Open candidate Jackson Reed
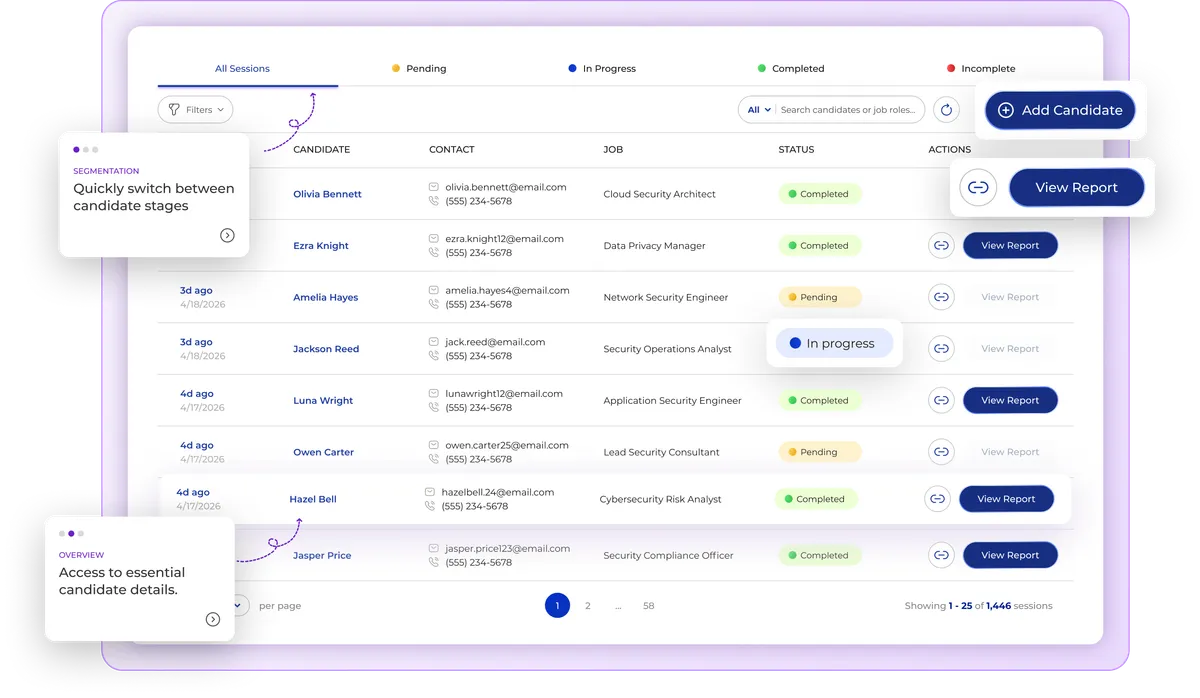 pyautogui.click(x=326, y=349)
